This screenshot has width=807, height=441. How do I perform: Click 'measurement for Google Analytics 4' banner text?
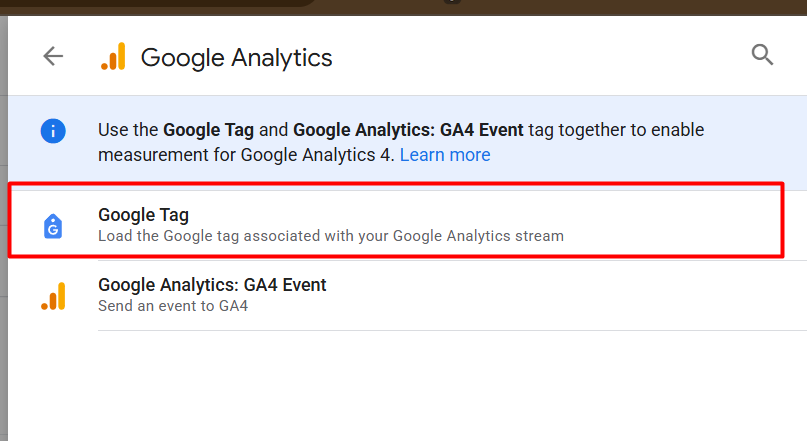246,155
